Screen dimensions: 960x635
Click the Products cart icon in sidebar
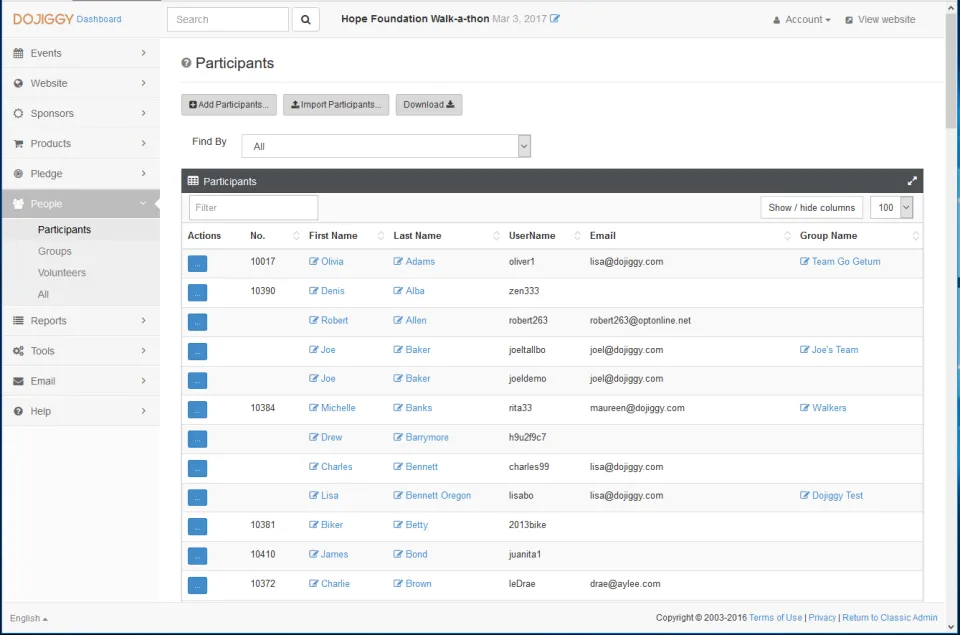tap(18, 143)
